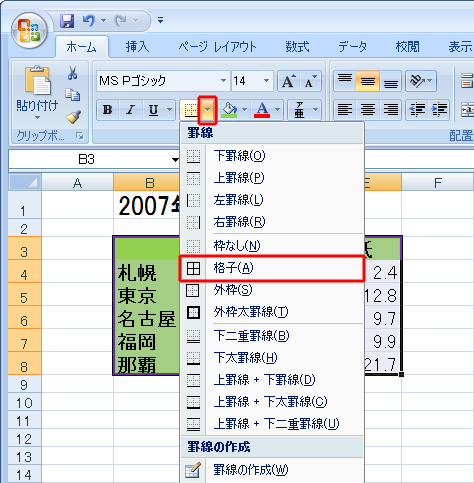This screenshot has height=483, width=474.
Task: Click the Increase Font Size icon
Action: click(288, 81)
